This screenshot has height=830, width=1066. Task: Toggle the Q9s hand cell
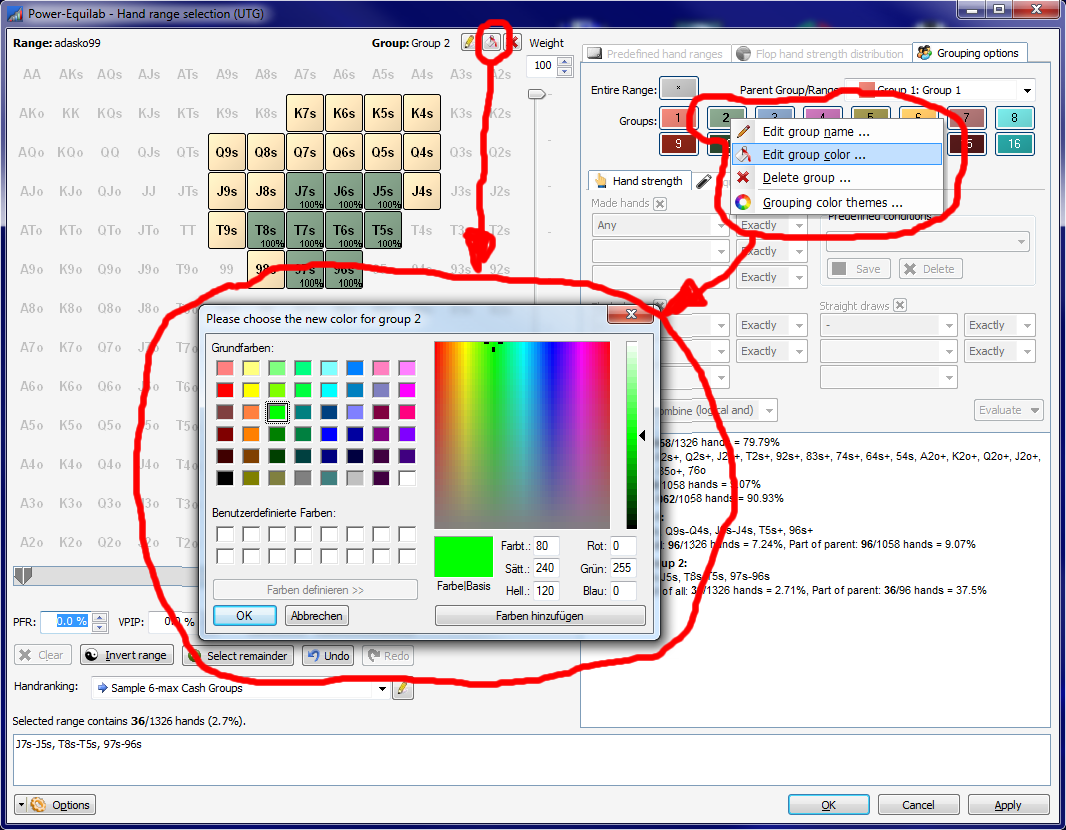point(227,152)
